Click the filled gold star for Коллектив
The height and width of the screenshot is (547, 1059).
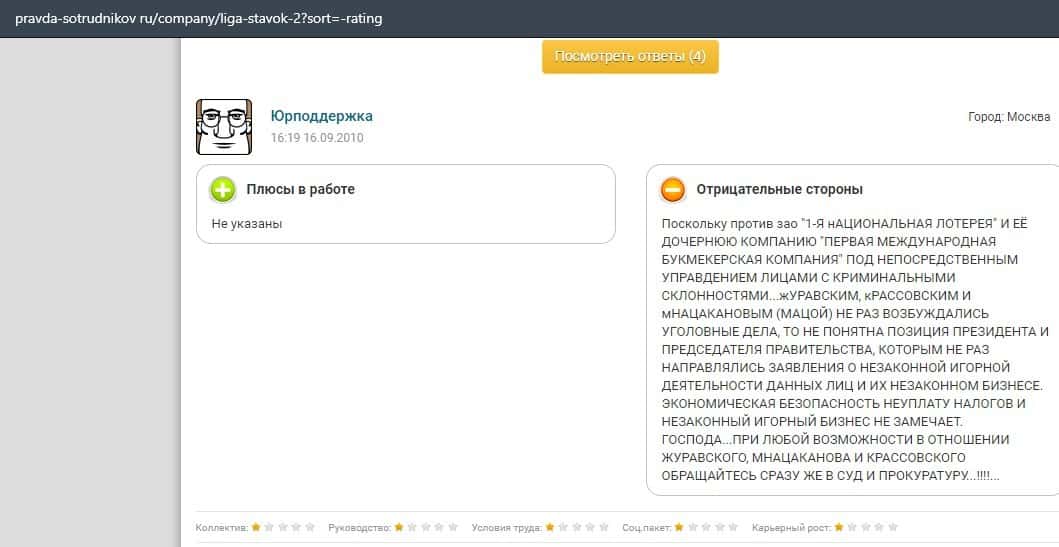[x=256, y=526]
